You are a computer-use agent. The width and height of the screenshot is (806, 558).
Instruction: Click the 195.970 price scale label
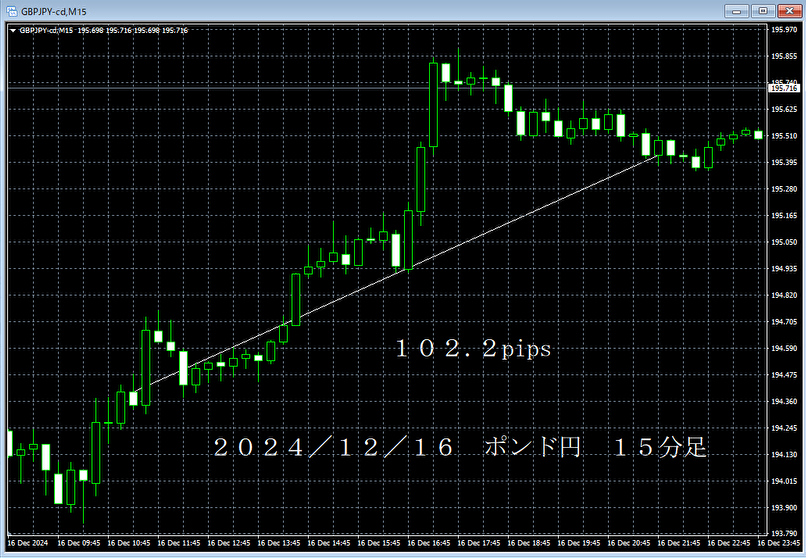click(x=782, y=30)
